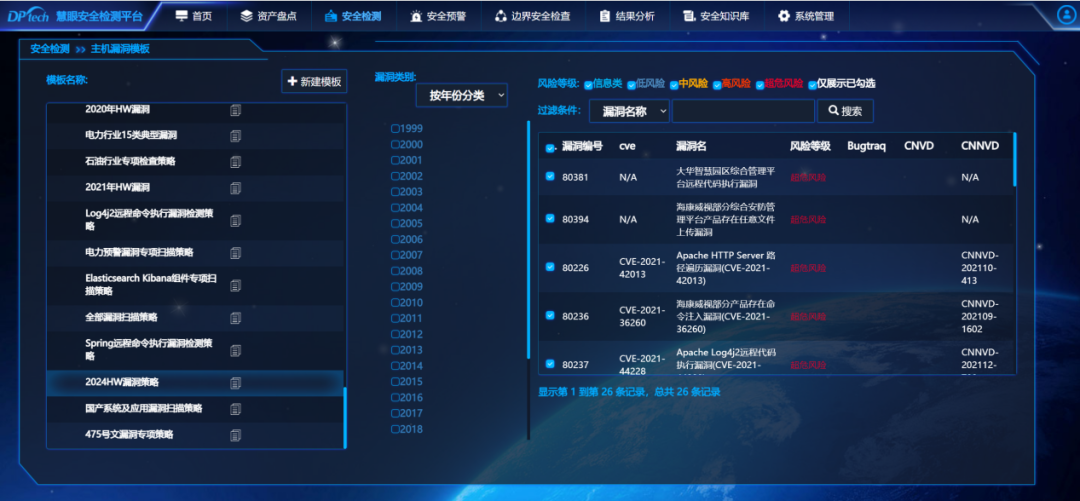The height and width of the screenshot is (501, 1080).
Task: Toggle the 仅展示已勾选 checkbox
Action: click(x=813, y=85)
